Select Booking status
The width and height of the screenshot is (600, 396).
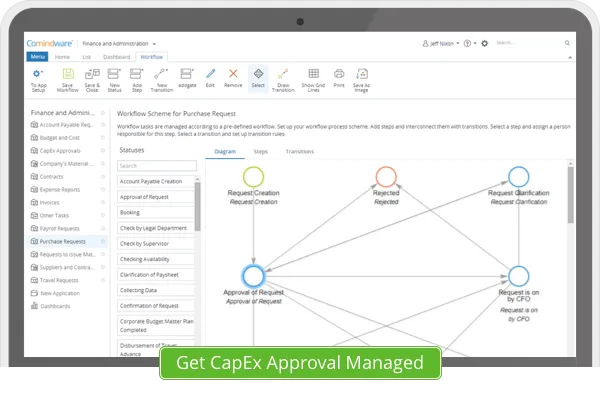tap(156, 213)
